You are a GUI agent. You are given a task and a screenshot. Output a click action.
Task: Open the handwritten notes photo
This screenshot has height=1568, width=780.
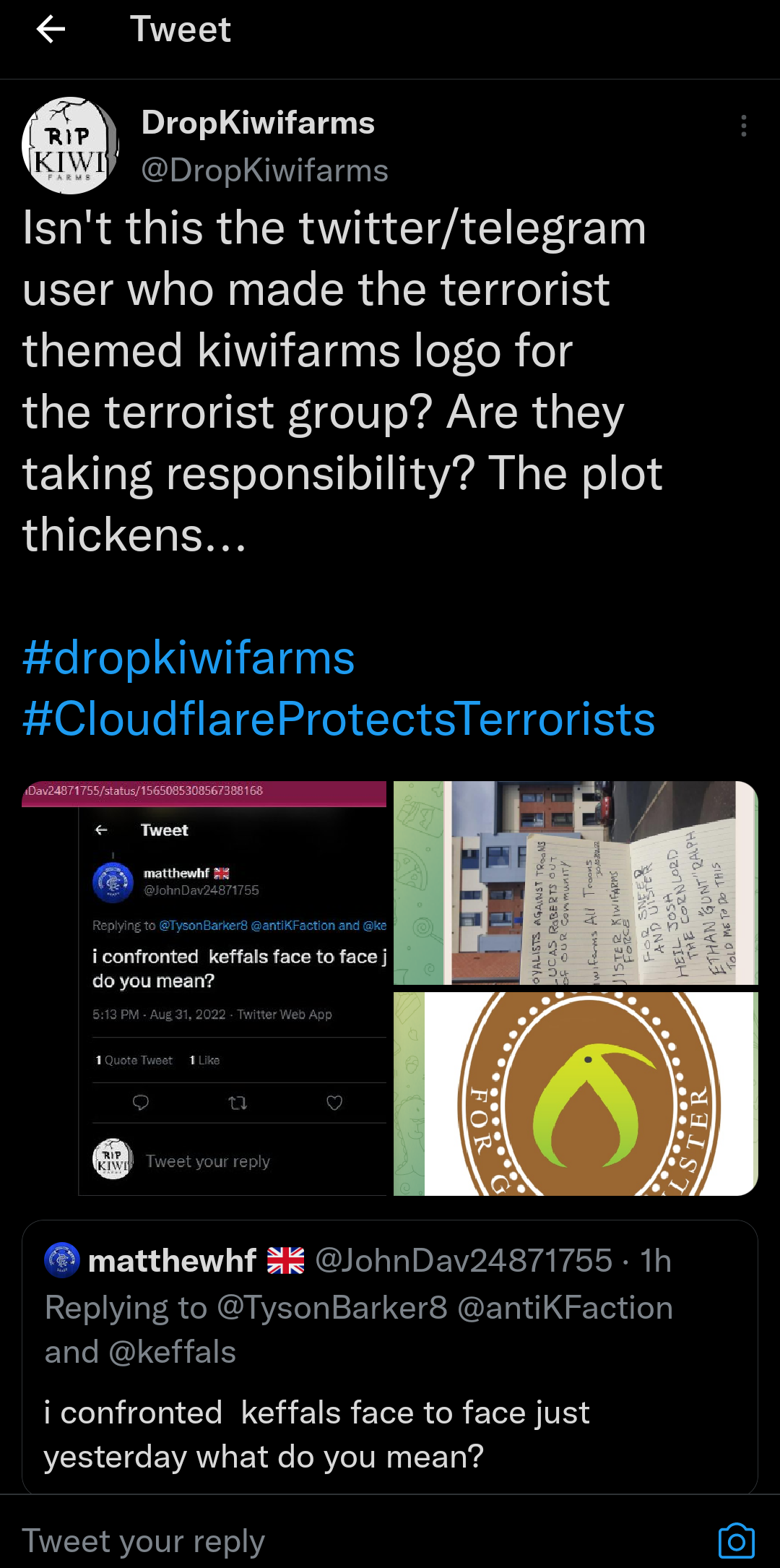coord(576,883)
